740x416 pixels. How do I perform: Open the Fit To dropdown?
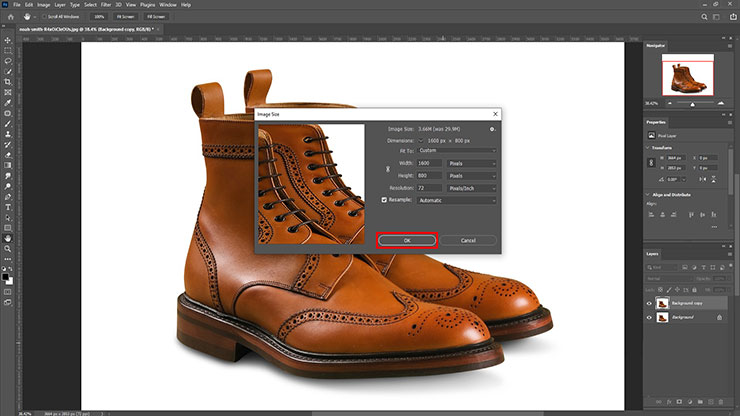coord(457,151)
